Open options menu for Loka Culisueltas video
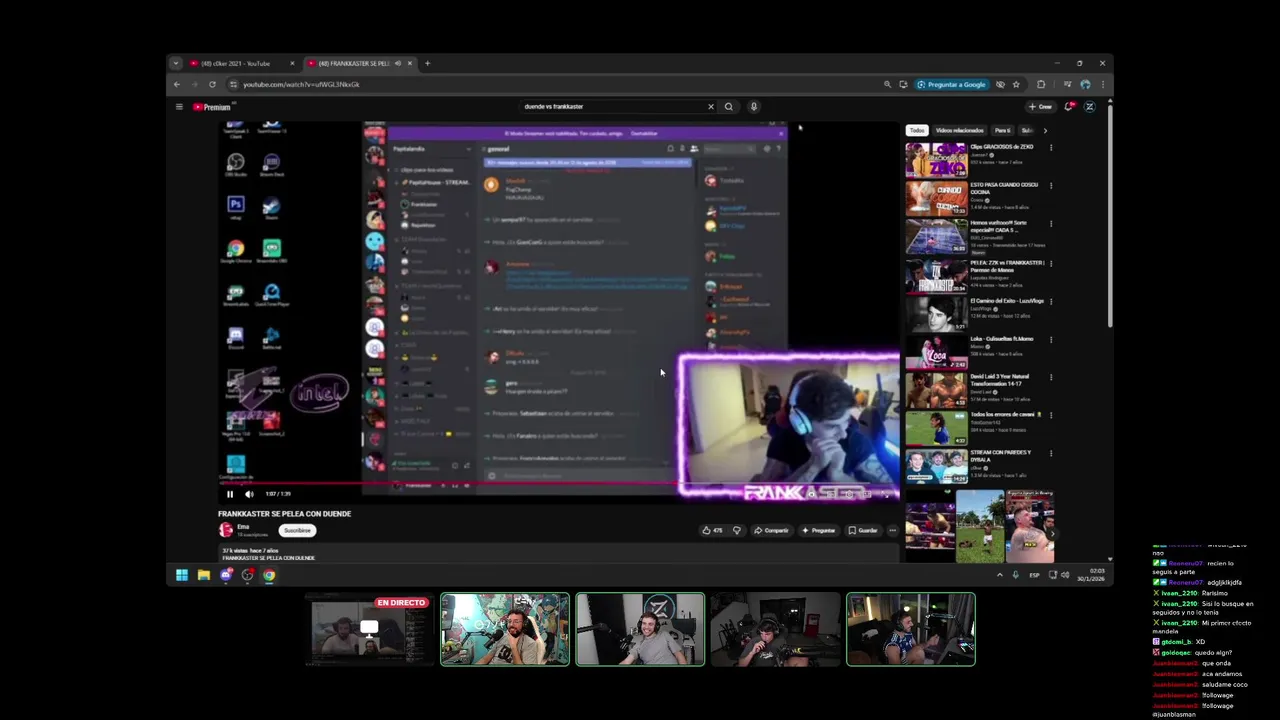This screenshot has height=720, width=1280. 1051,339
